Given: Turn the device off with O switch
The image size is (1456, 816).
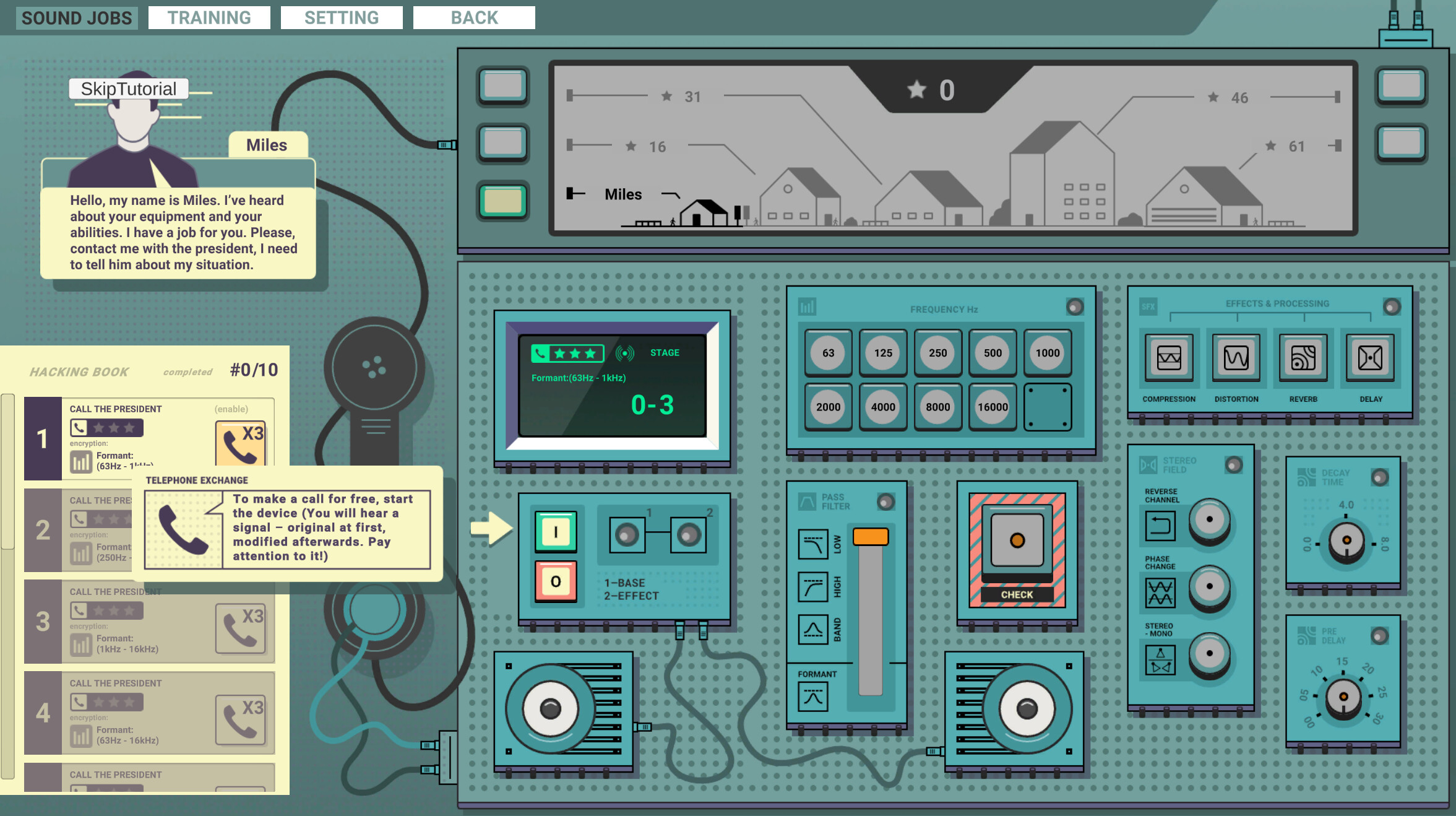Looking at the screenshot, I should pos(556,581).
